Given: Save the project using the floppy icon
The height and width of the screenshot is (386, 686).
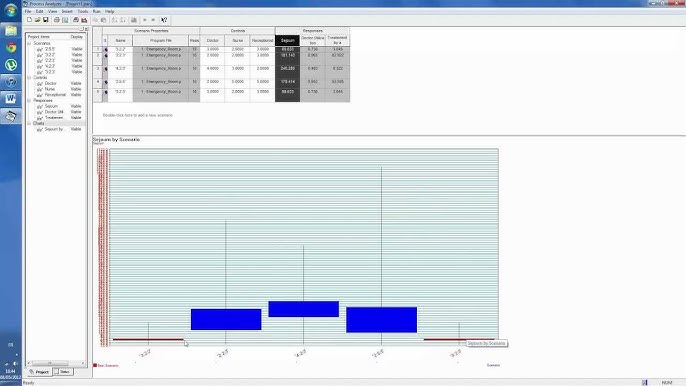Looking at the screenshot, I should tap(46, 20).
